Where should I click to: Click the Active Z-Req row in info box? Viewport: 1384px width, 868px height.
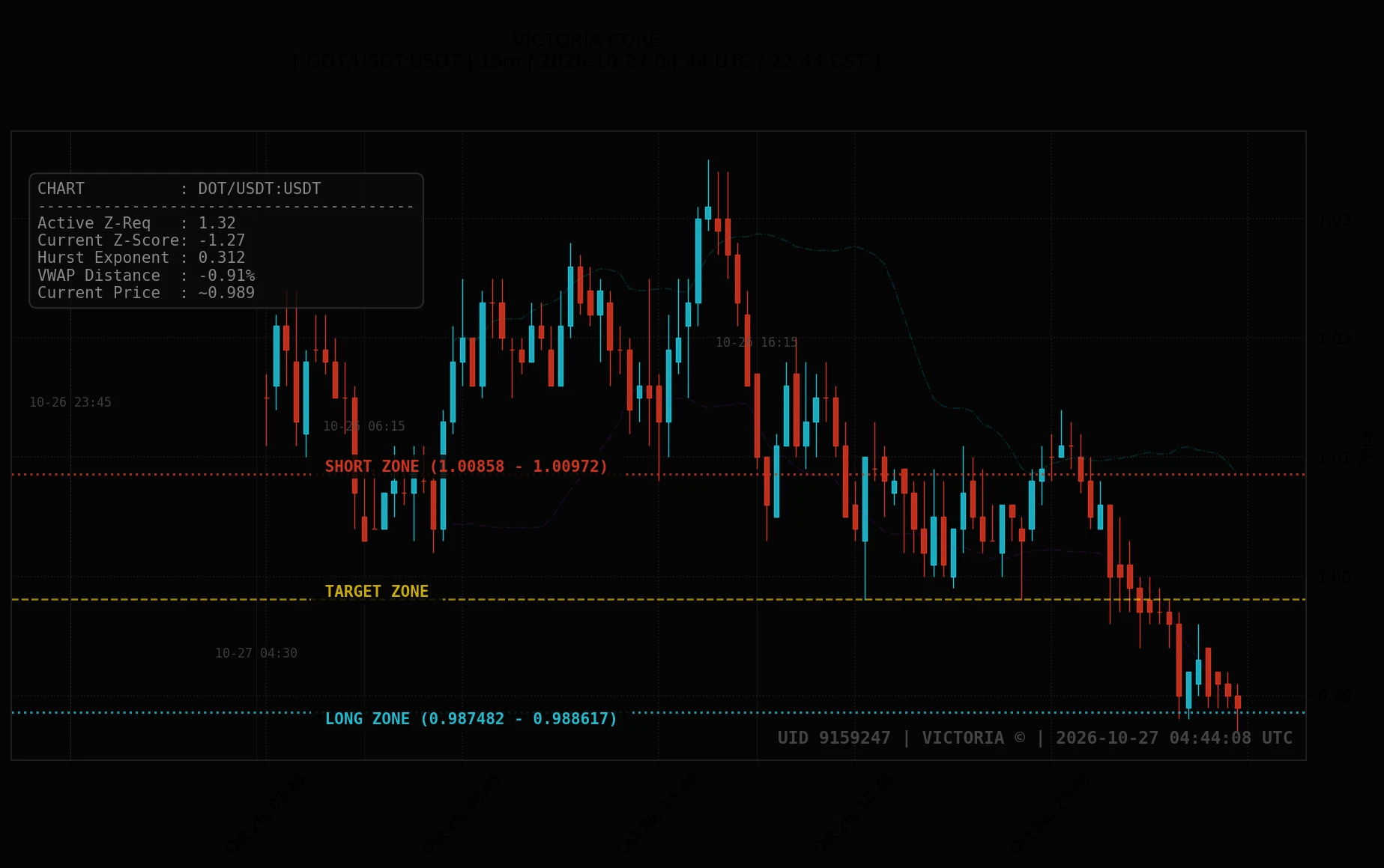(136, 223)
